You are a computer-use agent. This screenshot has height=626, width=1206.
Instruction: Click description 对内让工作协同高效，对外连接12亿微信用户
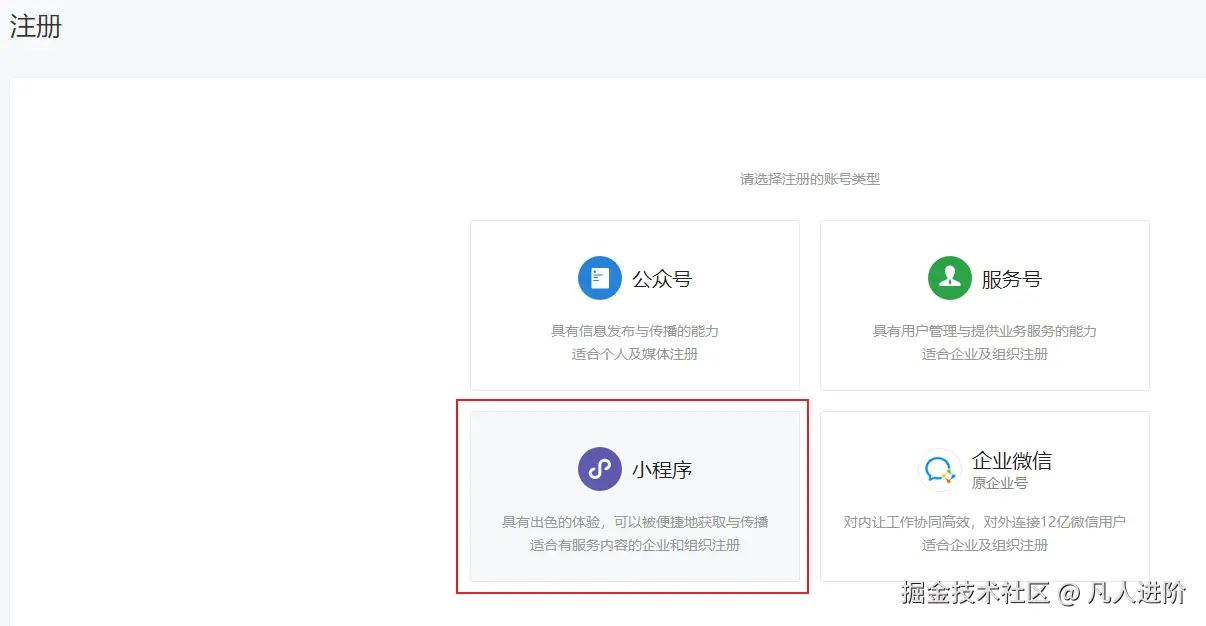tap(985, 522)
